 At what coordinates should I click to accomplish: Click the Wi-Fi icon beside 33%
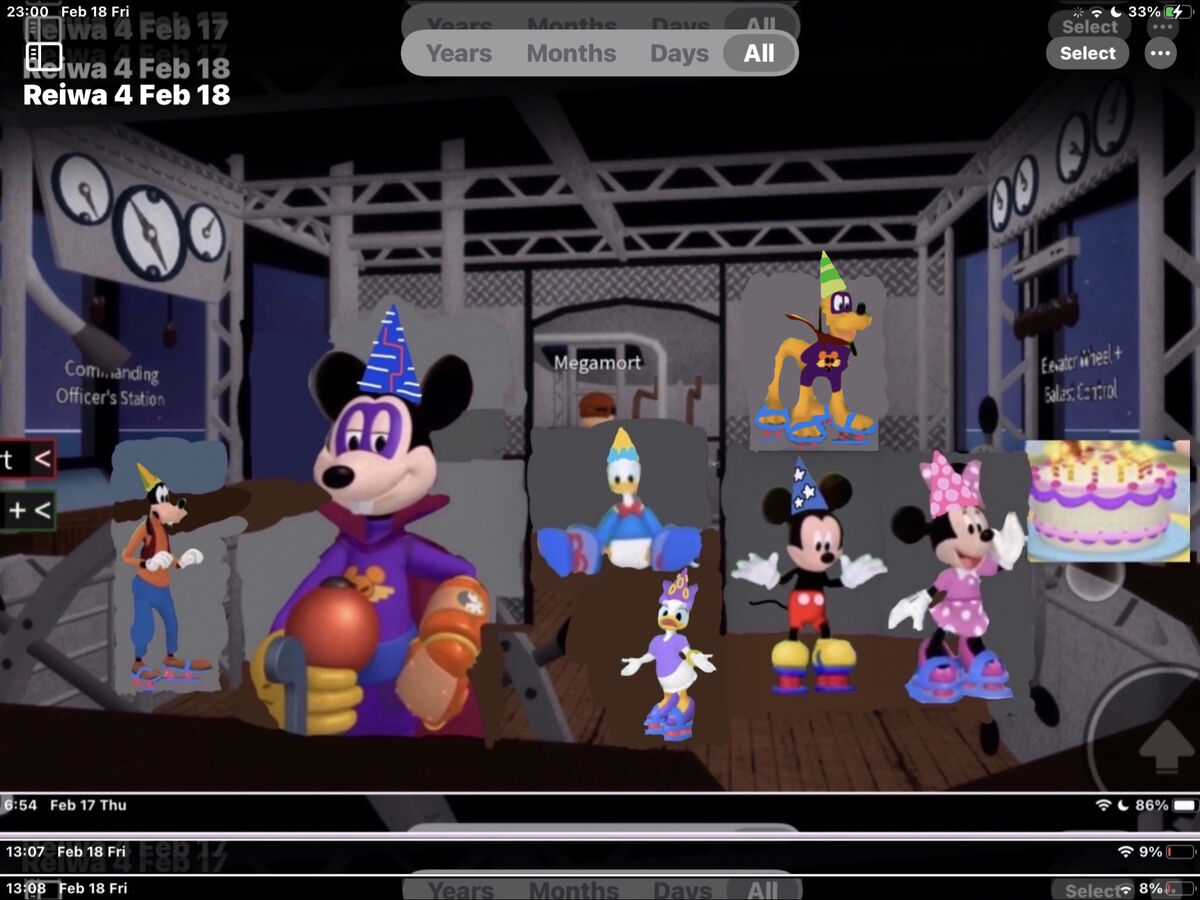pos(1096,12)
